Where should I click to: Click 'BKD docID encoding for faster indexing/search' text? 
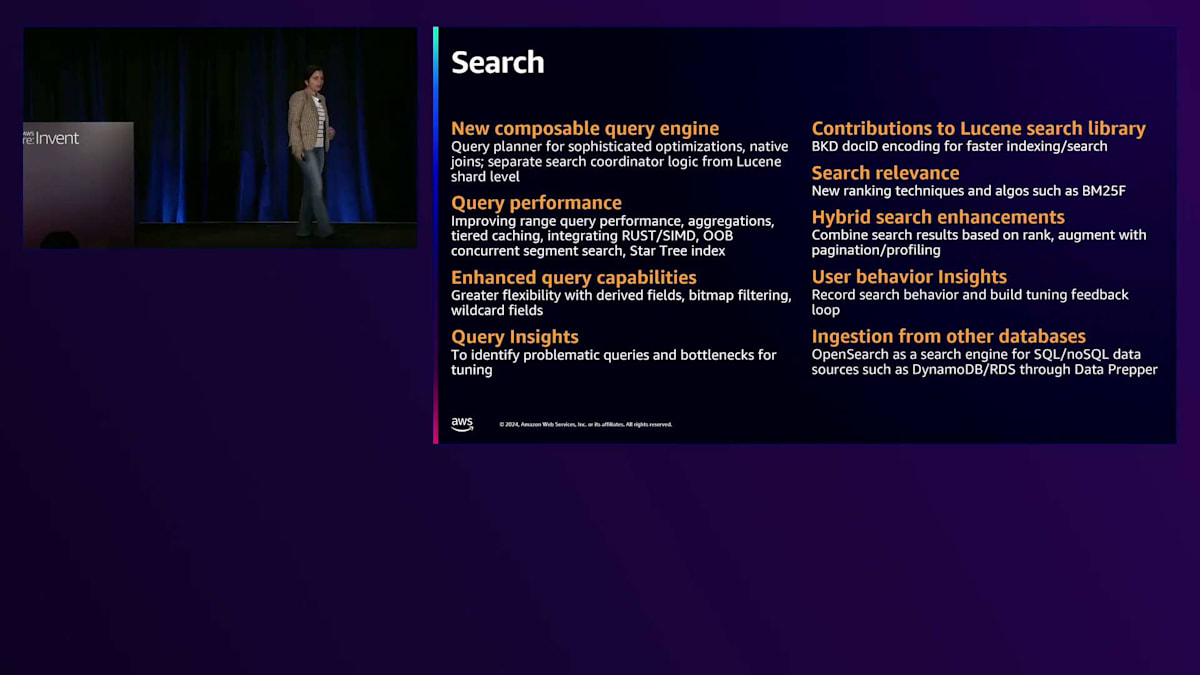point(960,146)
